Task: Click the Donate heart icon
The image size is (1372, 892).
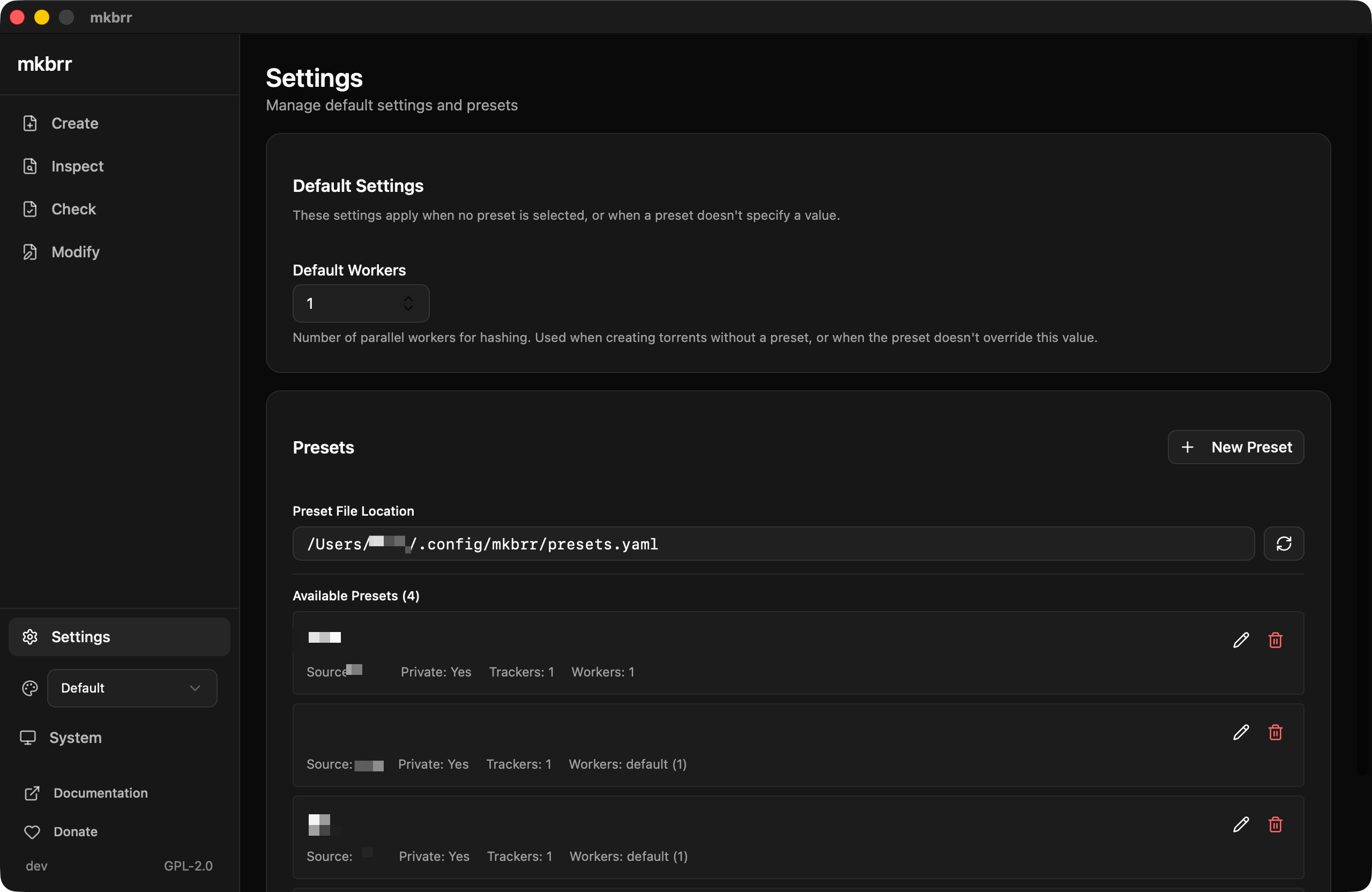Action: pos(32,831)
